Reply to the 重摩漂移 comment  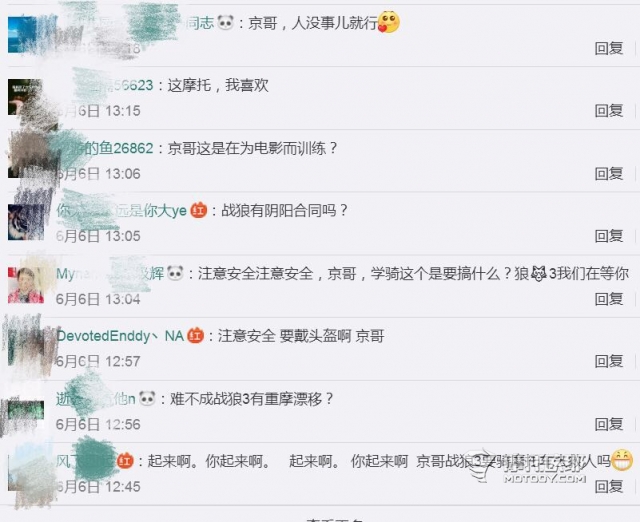[609, 424]
